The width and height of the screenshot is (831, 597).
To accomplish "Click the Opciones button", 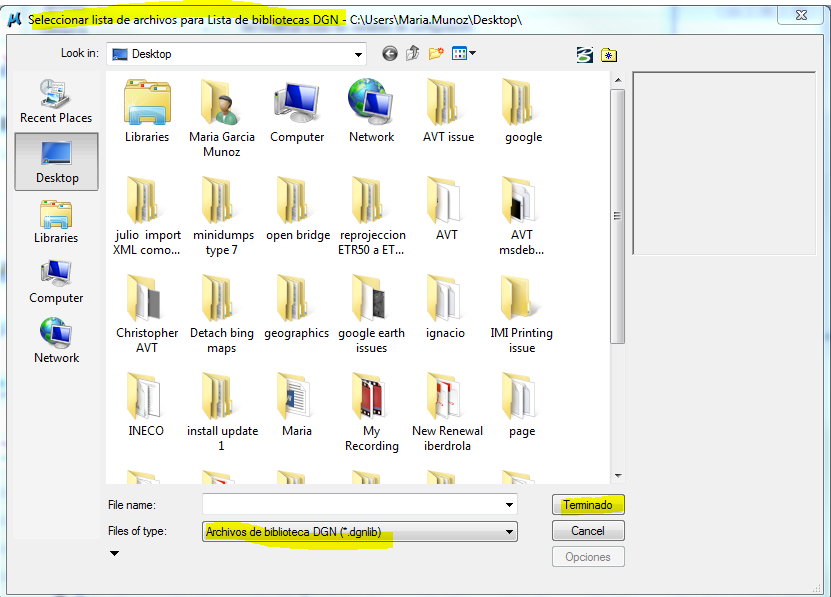I will pos(588,557).
